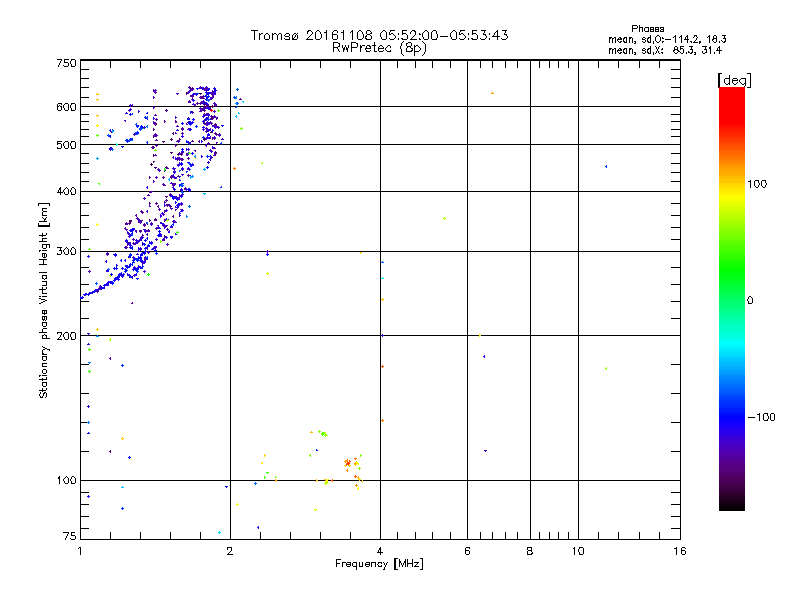Click the '200' y-axis tick label
This screenshot has height=600, width=800.
tap(66, 336)
